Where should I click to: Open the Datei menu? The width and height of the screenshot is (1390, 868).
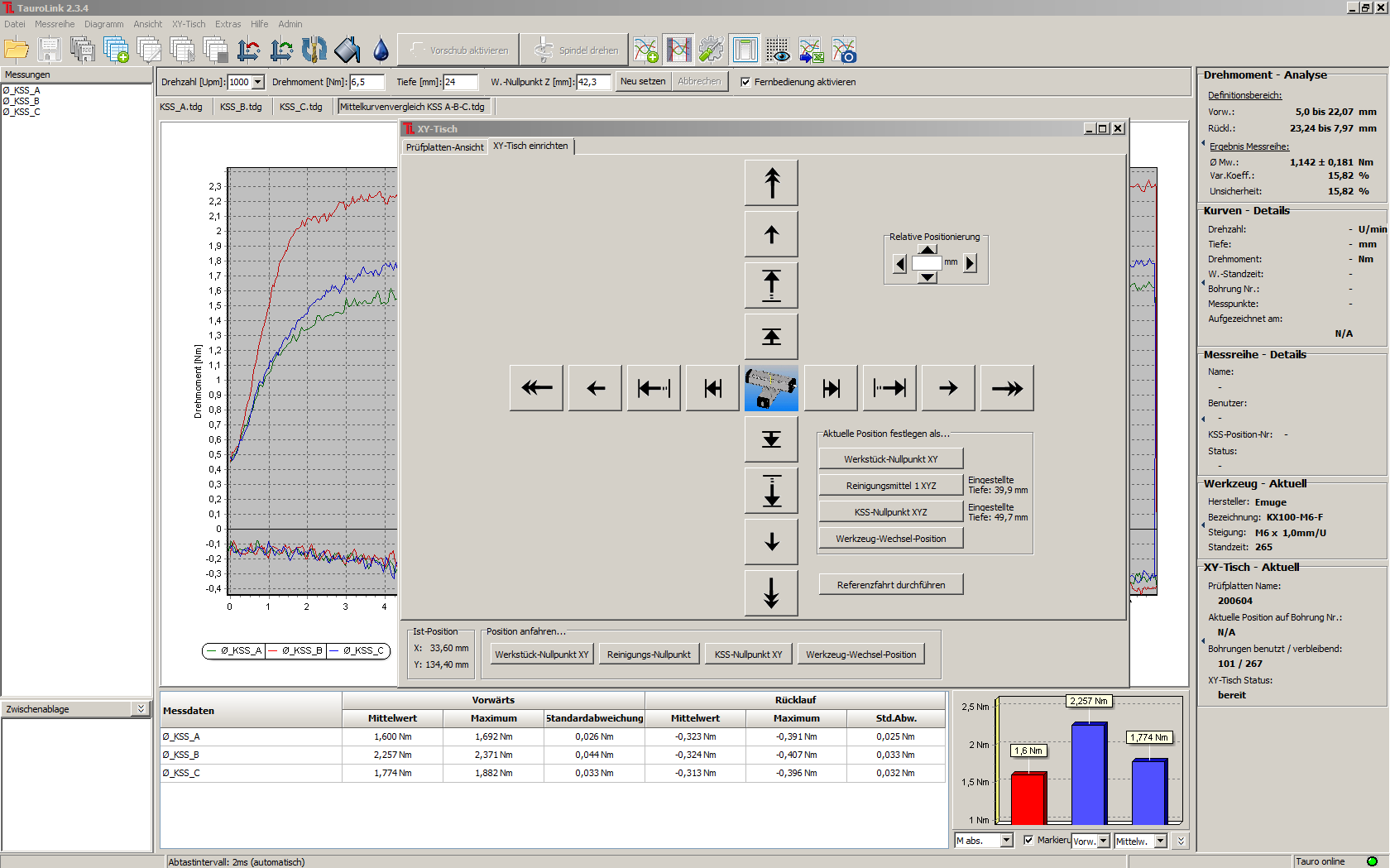[15, 24]
